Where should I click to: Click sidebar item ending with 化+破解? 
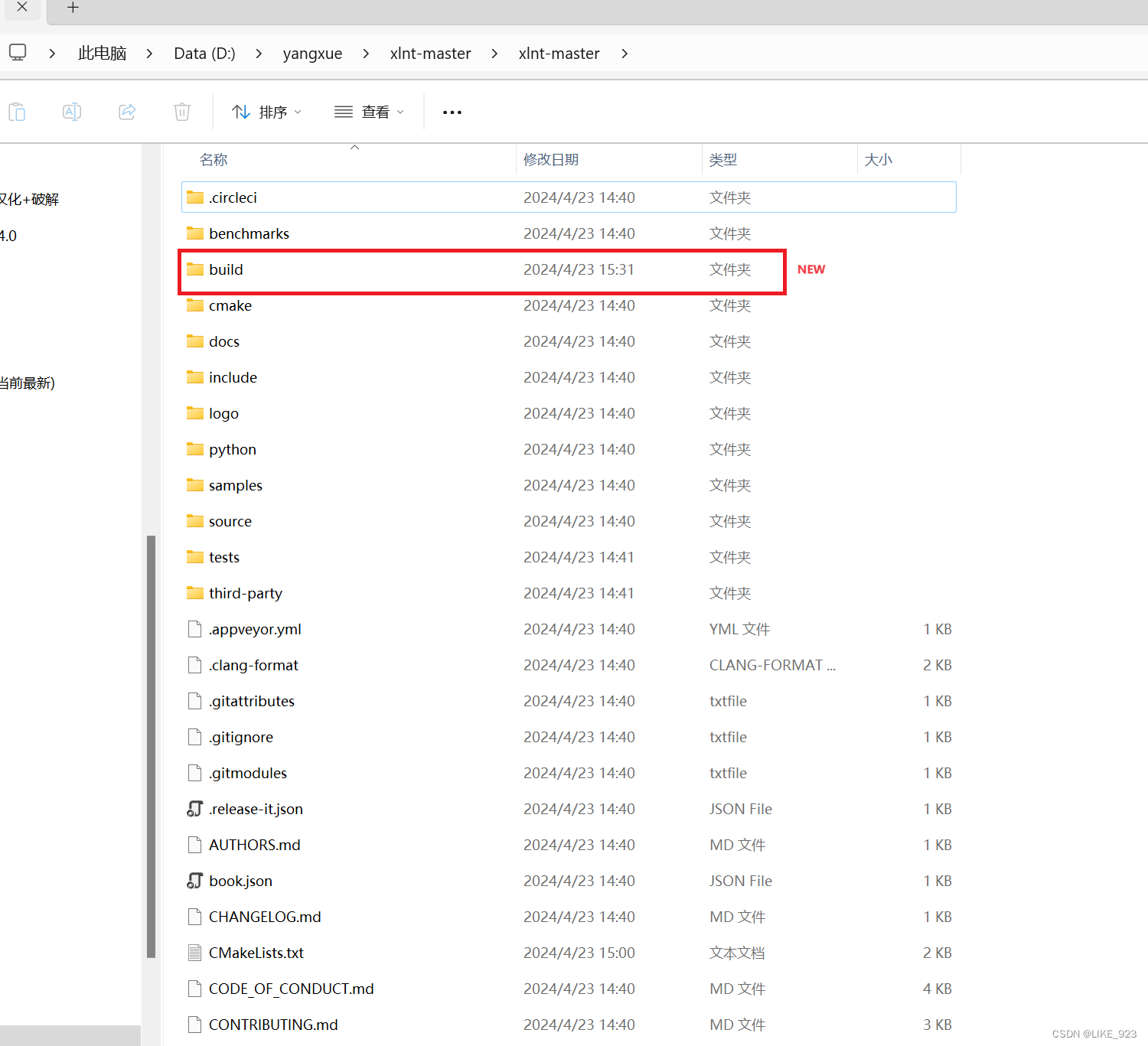(29, 200)
